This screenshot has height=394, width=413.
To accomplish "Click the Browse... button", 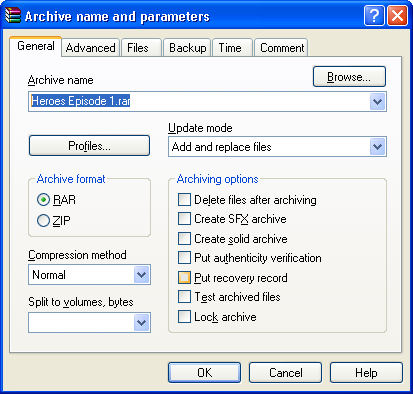I will [349, 77].
